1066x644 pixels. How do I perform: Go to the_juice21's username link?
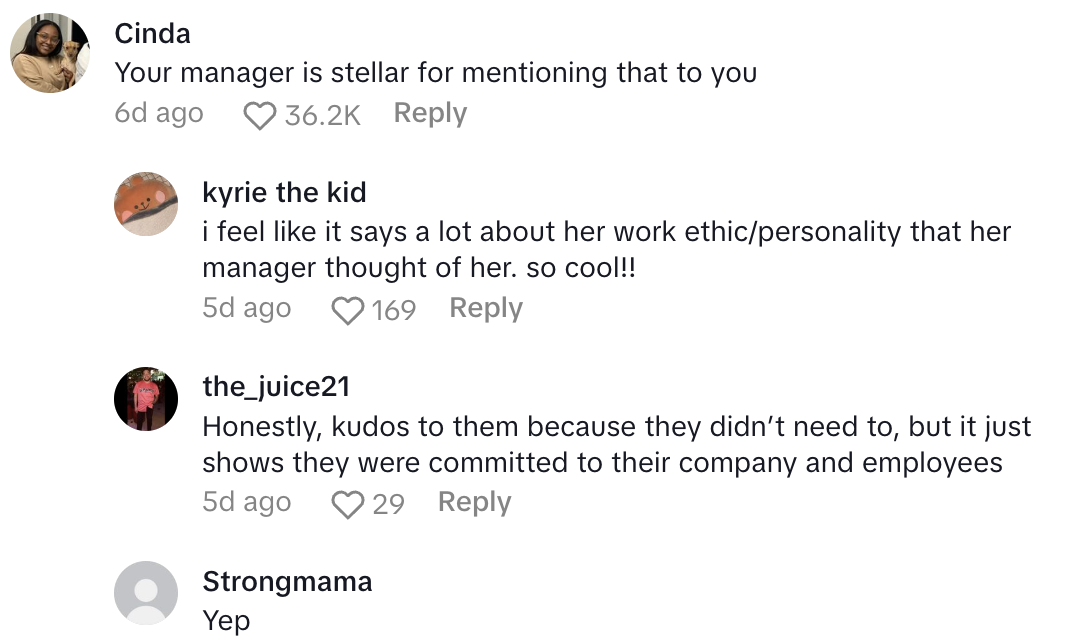click(x=276, y=386)
